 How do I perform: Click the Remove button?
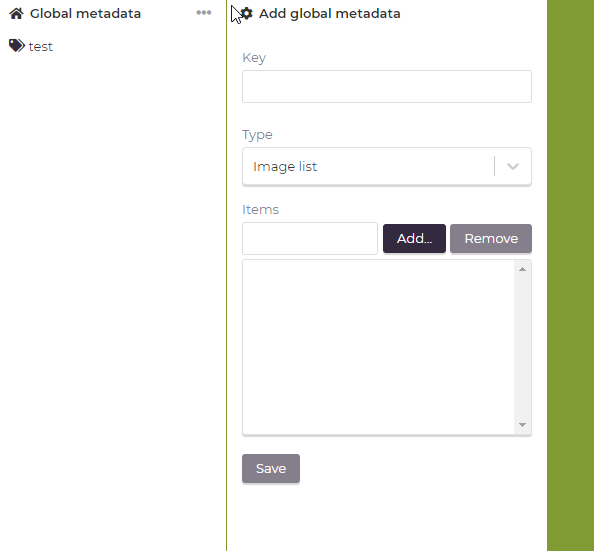click(491, 238)
